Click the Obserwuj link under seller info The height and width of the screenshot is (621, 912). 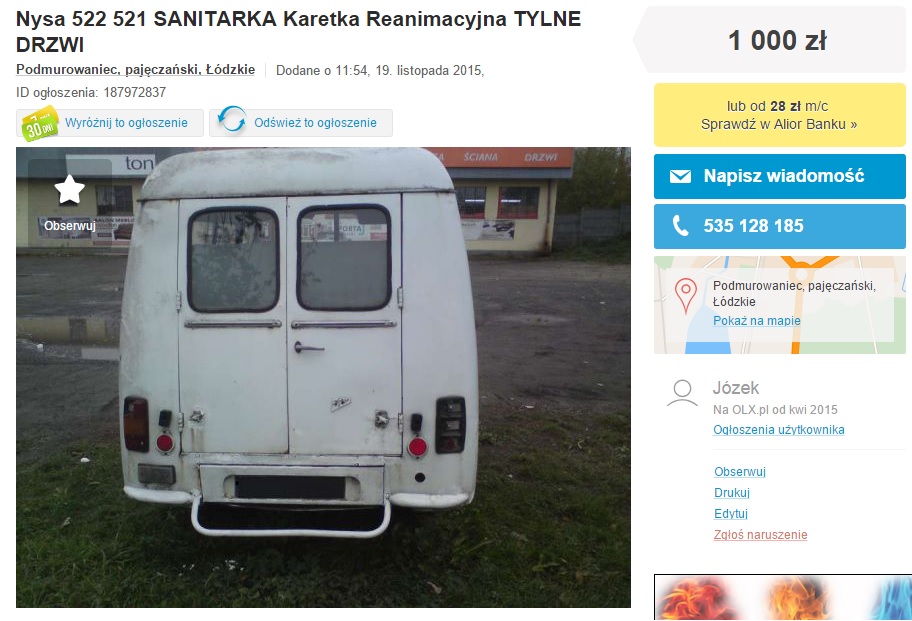click(740, 472)
